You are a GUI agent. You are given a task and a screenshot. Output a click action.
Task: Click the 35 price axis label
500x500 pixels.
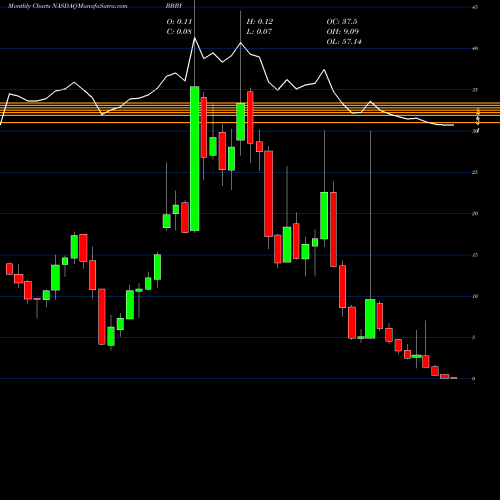[475, 90]
